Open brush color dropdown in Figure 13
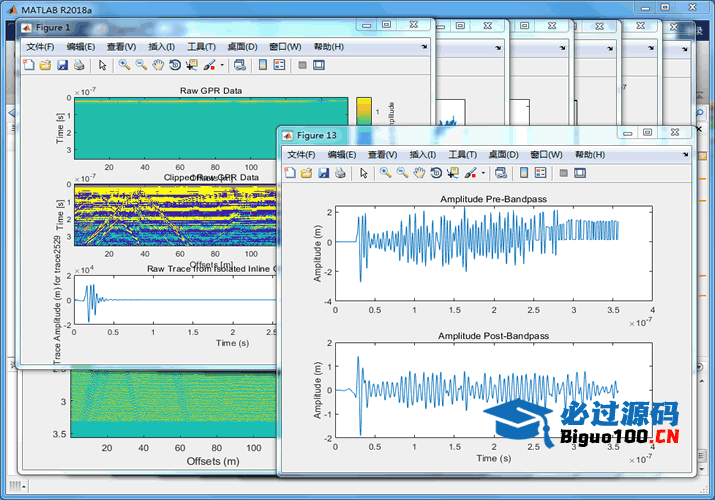Screen dimensions: 715x500 pyautogui.click(x=483, y=173)
